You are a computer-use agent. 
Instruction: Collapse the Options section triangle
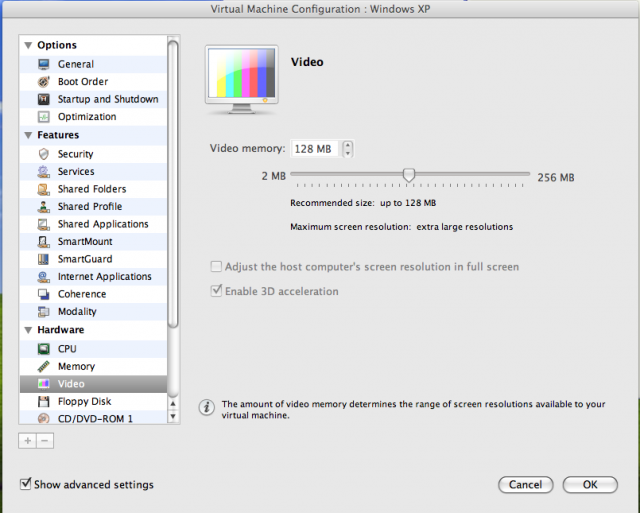(x=28, y=45)
